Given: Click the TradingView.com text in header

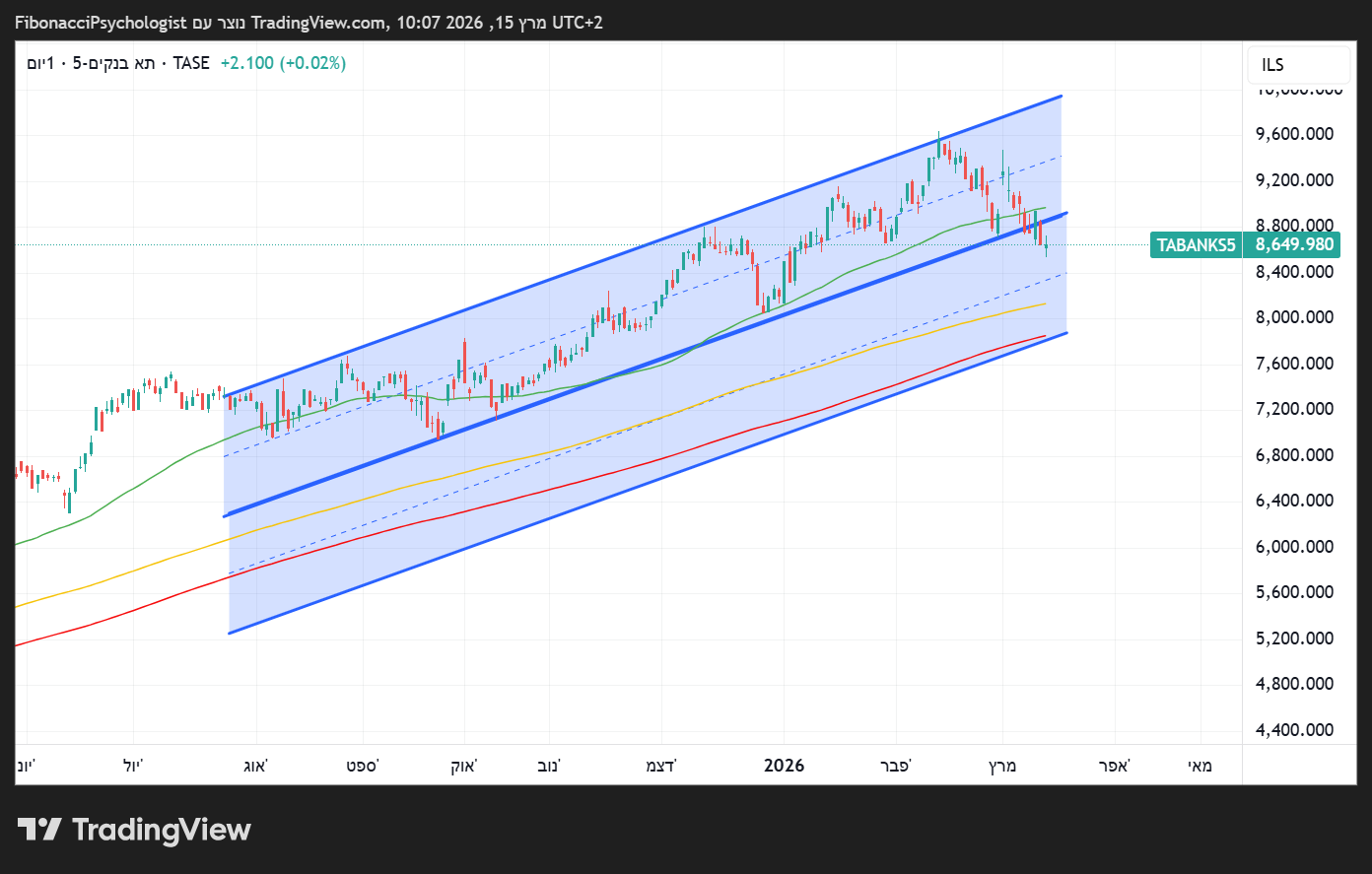Looking at the screenshot, I should tap(318, 22).
